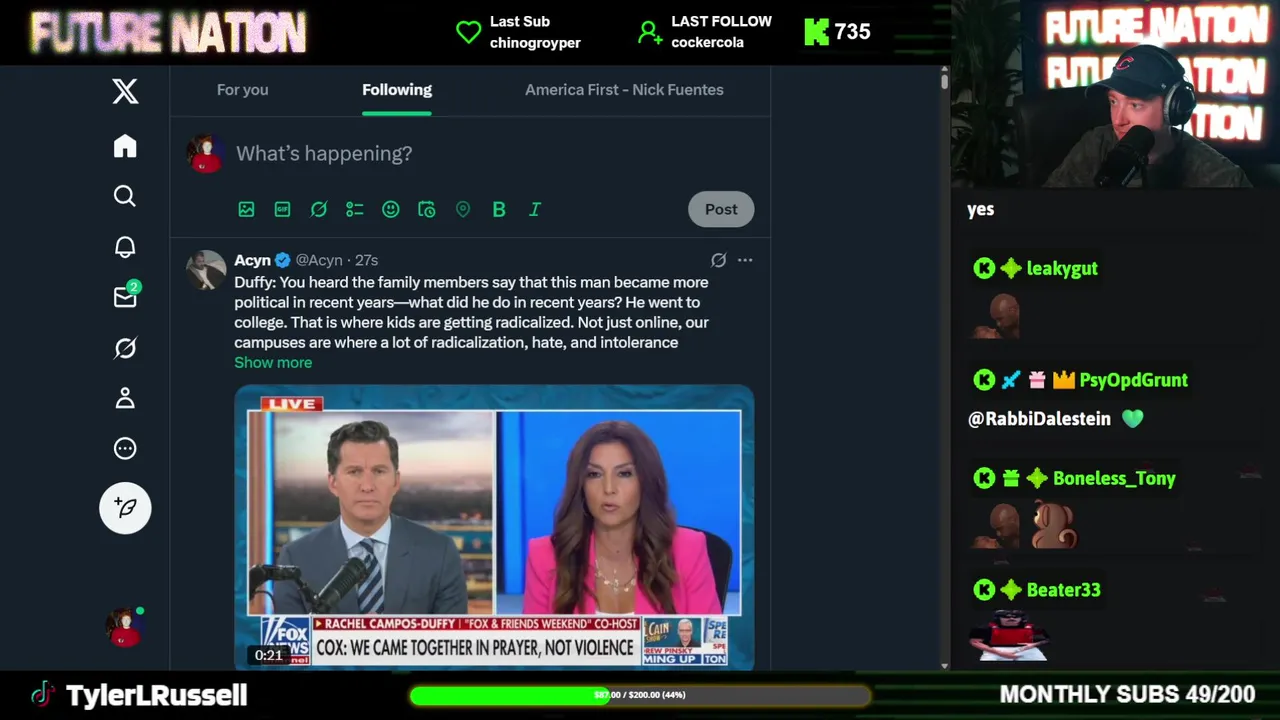The image size is (1280, 720).
Task: Select the Following tab
Action: (397, 90)
